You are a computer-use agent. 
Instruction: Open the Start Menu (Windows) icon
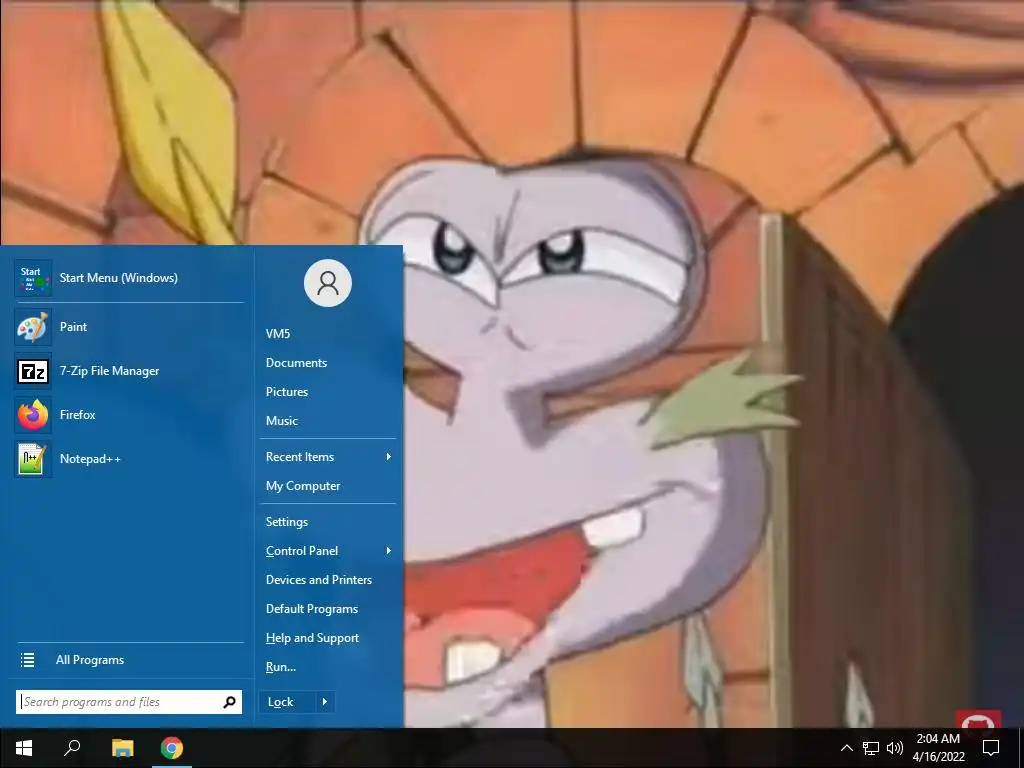(x=33, y=278)
